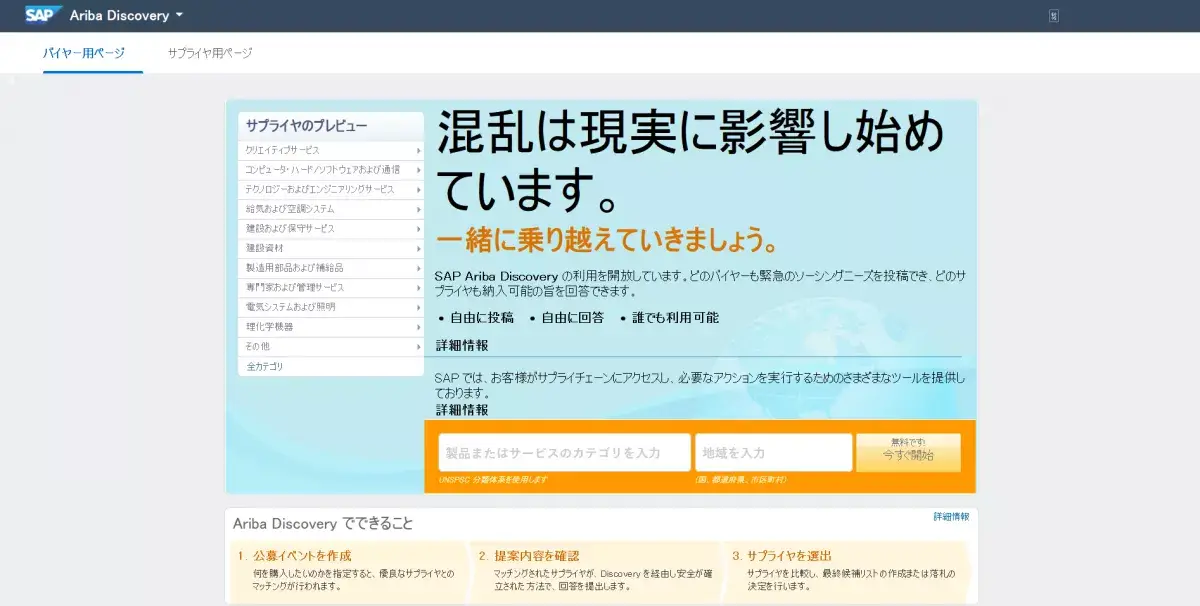Open the 詳細情報 link below the bullet list

[x=462, y=346]
